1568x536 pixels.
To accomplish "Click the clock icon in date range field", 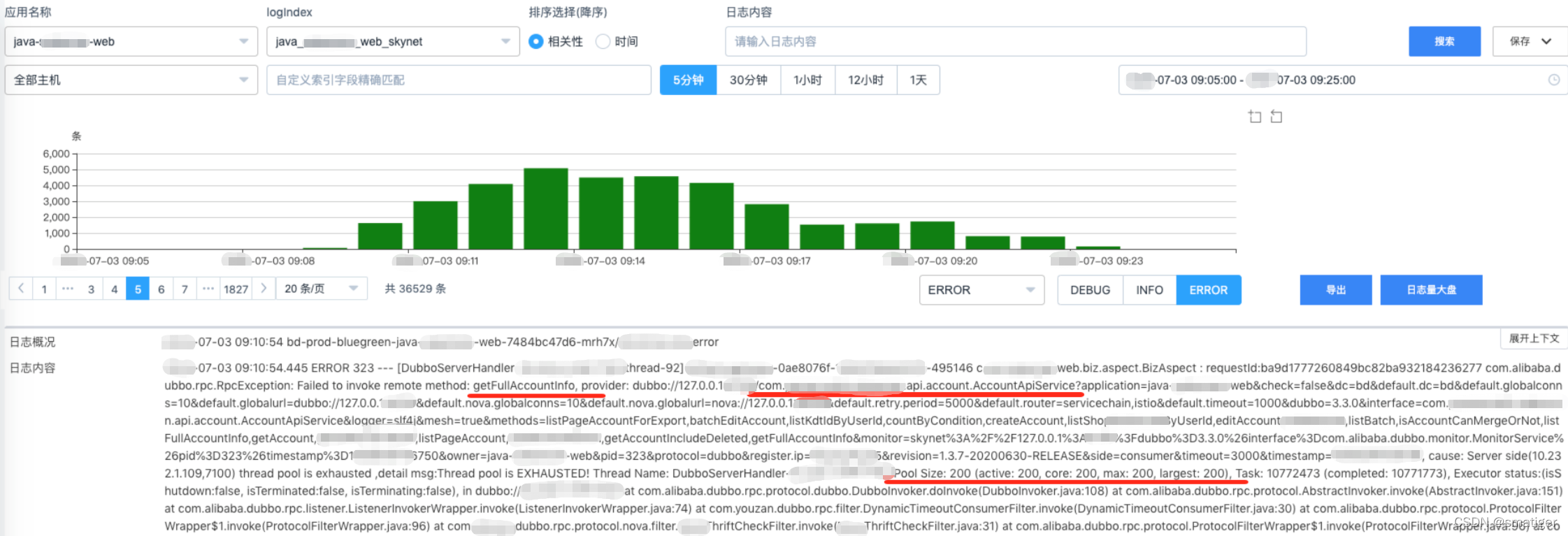I will (x=1553, y=80).
